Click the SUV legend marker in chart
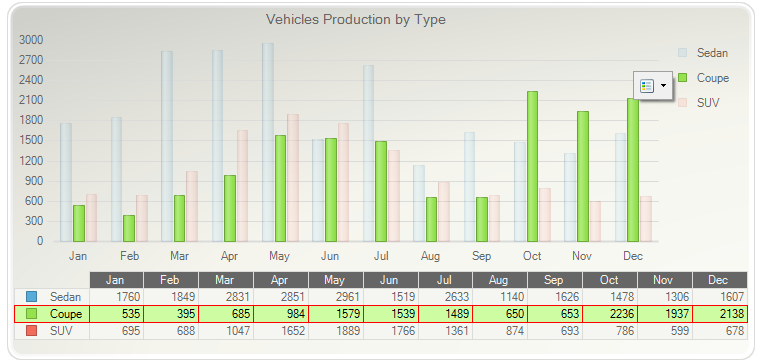The width and height of the screenshot is (760, 363). click(x=682, y=103)
